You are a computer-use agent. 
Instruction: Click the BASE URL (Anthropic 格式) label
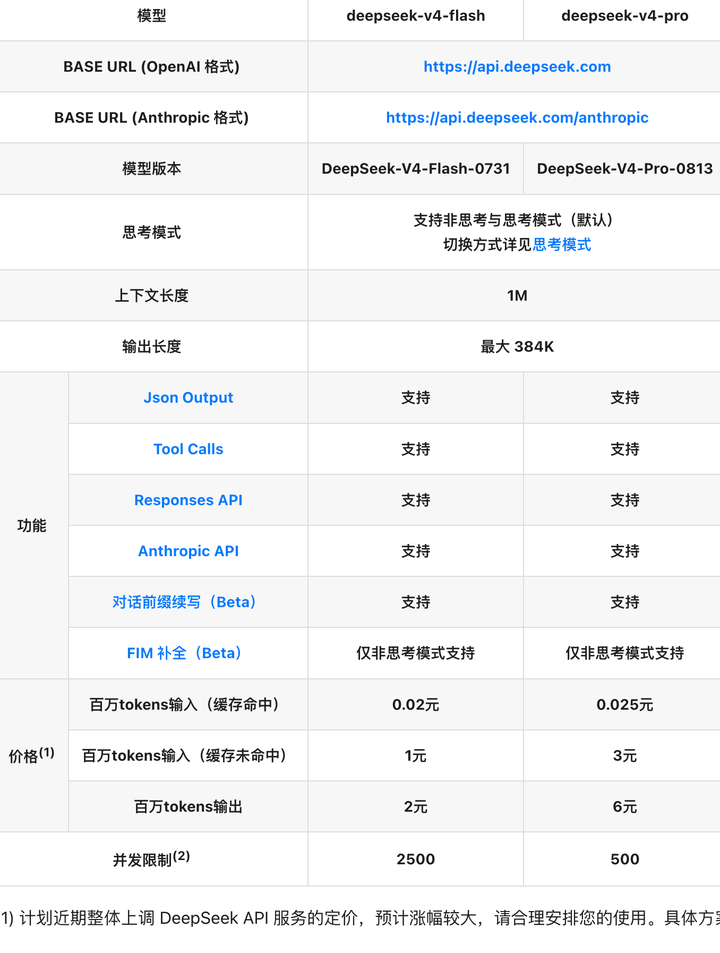tap(152, 118)
